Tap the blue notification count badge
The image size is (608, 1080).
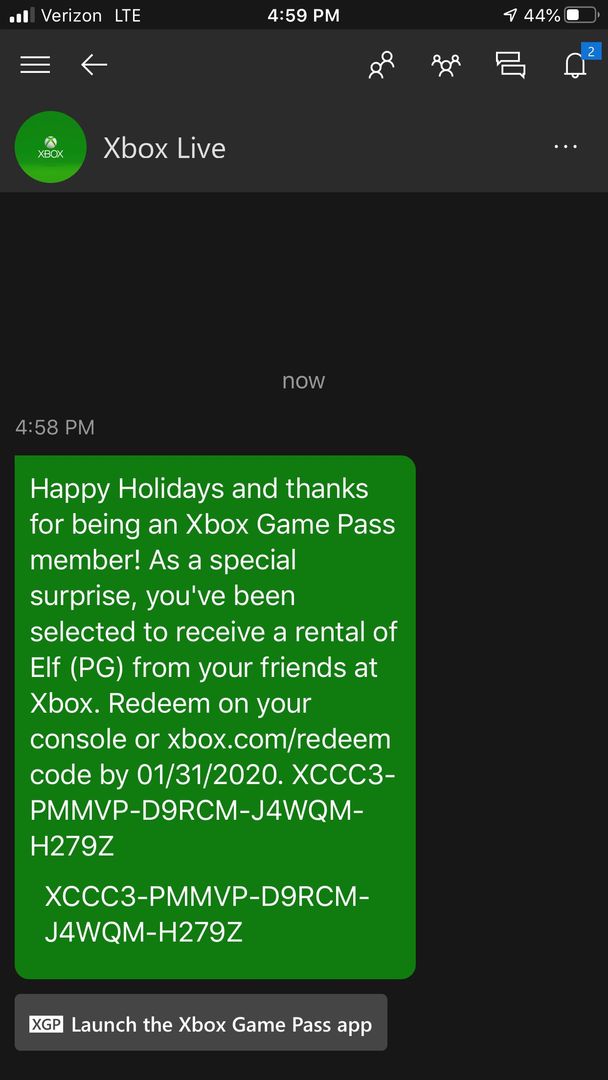pyautogui.click(x=590, y=51)
